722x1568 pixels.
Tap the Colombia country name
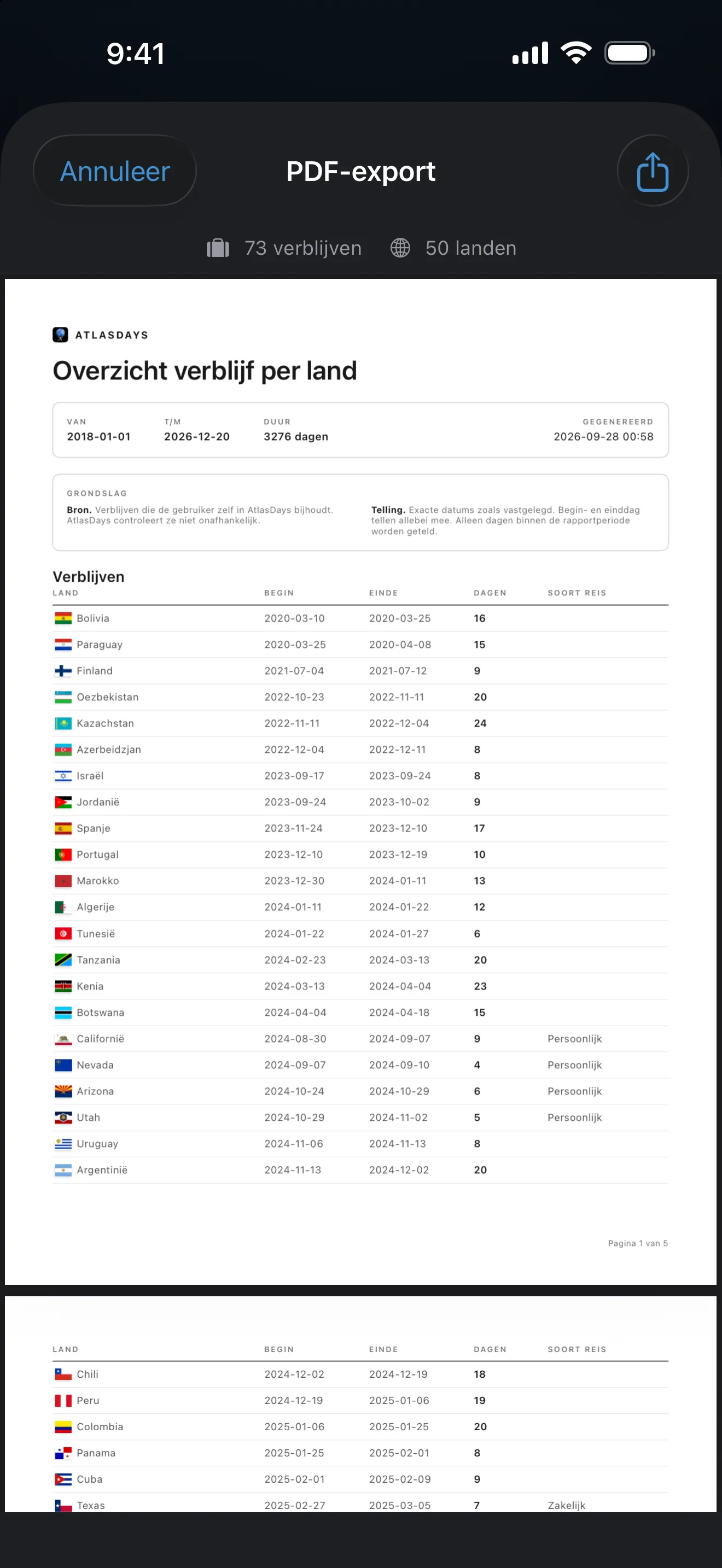click(99, 1427)
